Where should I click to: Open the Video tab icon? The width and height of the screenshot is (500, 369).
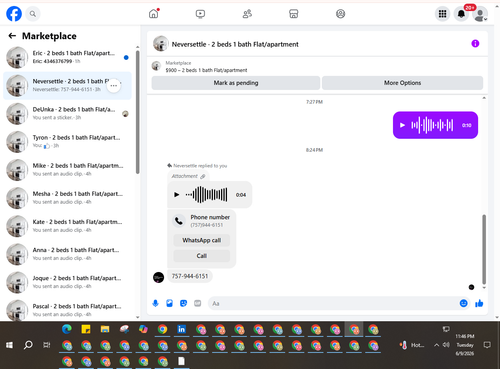200,14
